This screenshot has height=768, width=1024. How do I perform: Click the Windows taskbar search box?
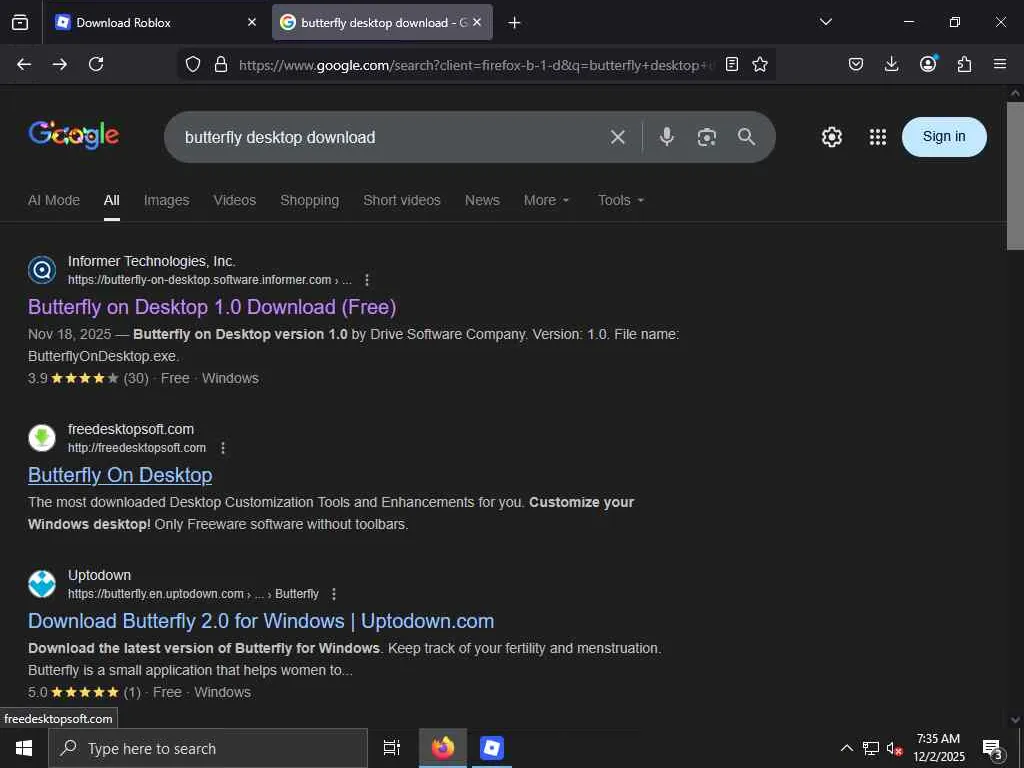208,748
